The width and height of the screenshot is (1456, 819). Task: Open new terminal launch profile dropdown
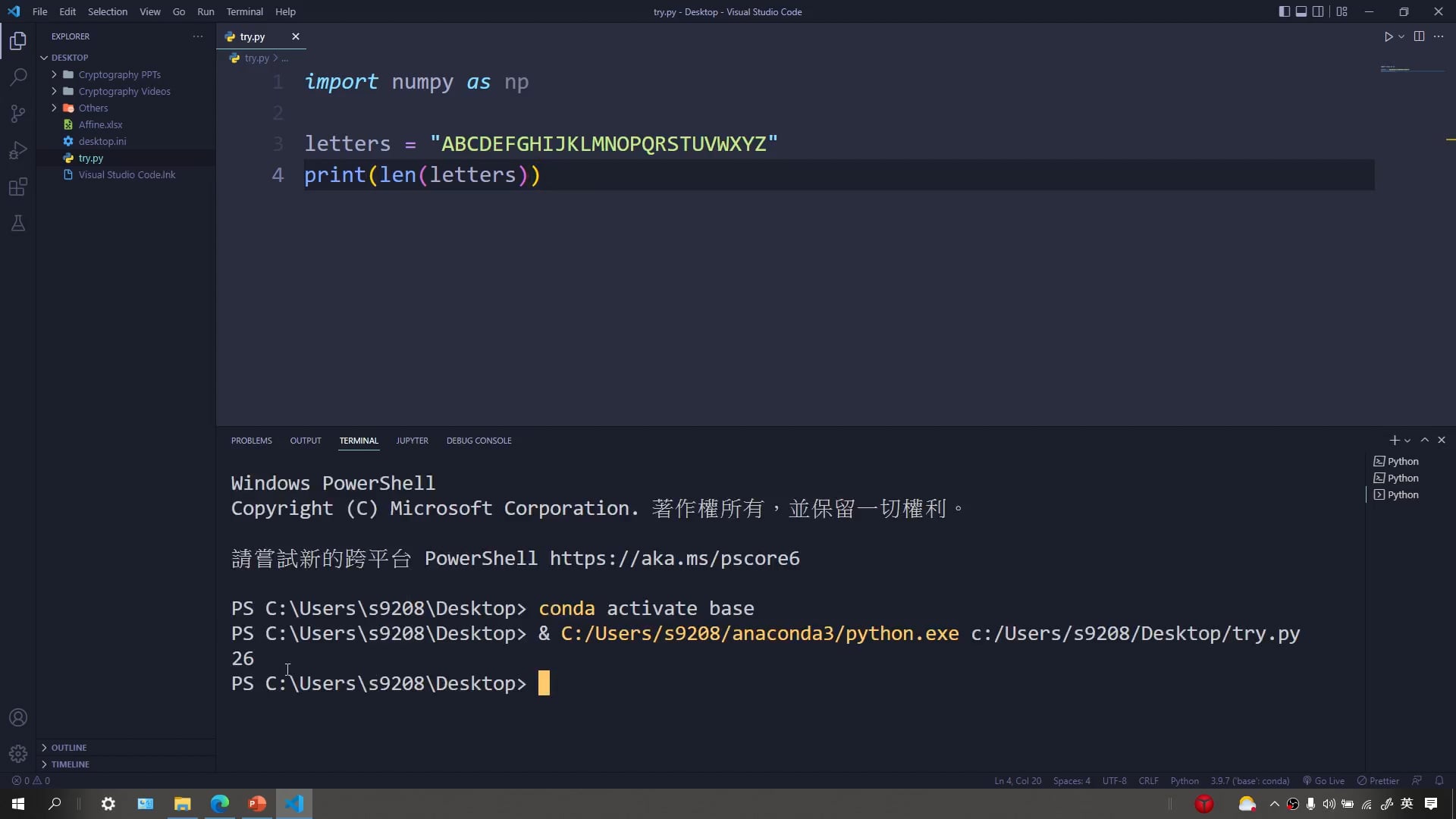(x=1408, y=441)
